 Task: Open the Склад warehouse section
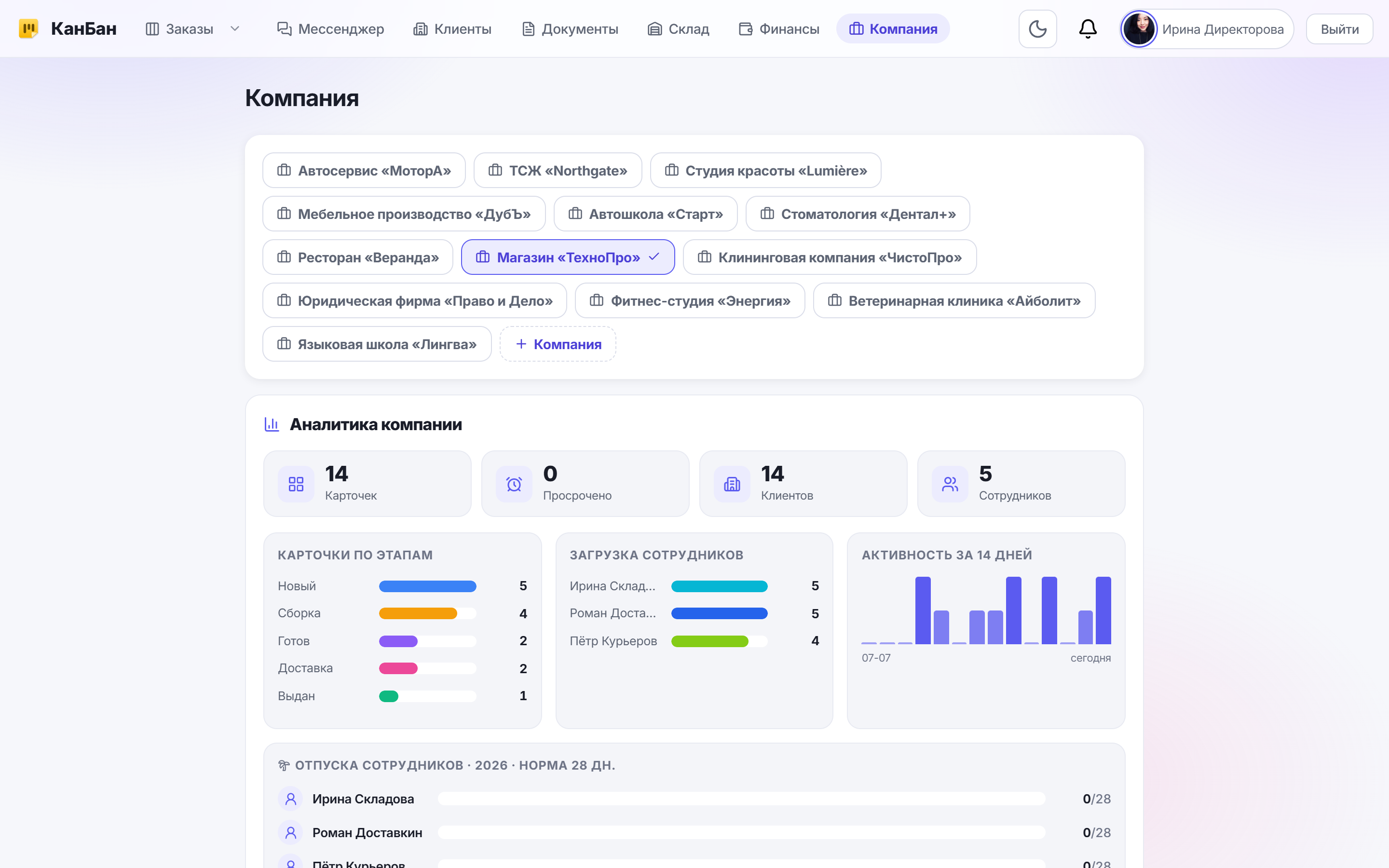[x=679, y=29]
